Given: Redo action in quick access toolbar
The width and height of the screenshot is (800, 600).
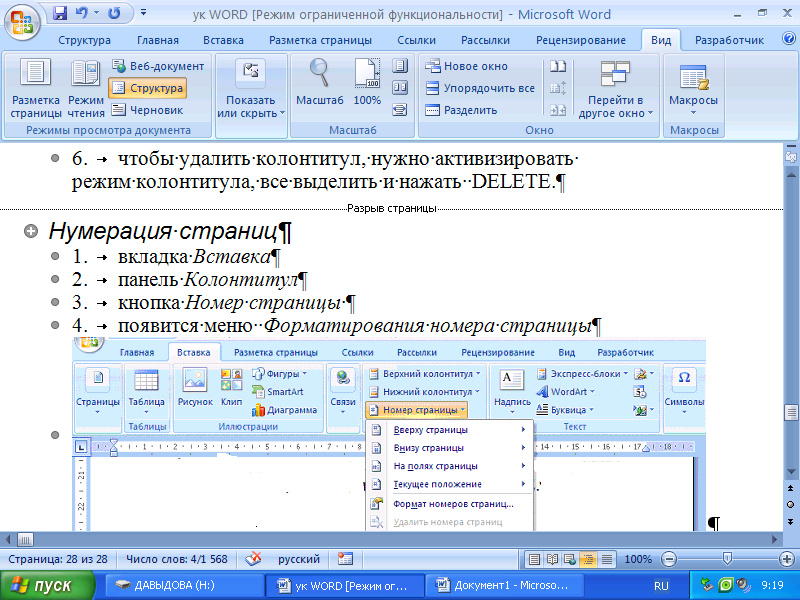Looking at the screenshot, I should [114, 13].
